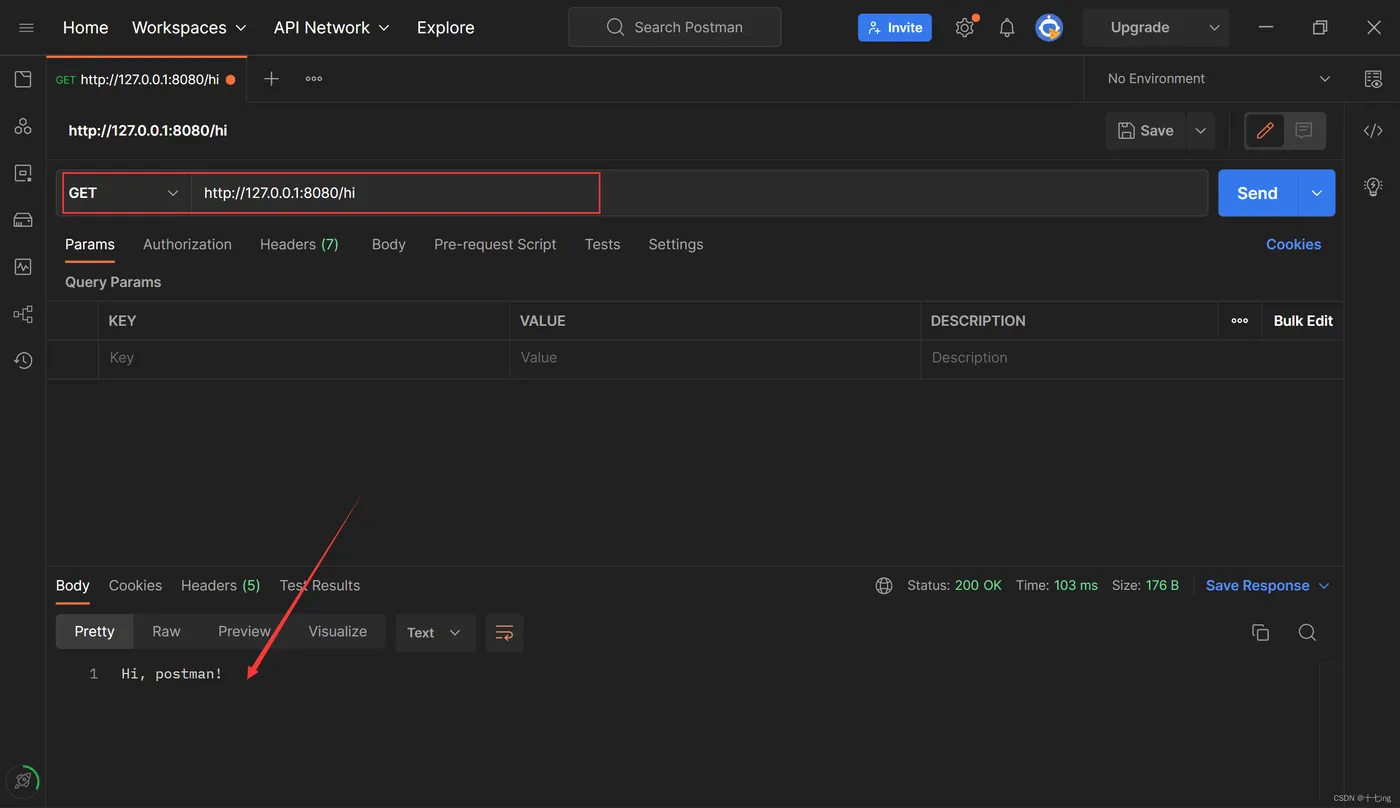Open the Tests tab
The image size is (1400, 808).
[603, 244]
